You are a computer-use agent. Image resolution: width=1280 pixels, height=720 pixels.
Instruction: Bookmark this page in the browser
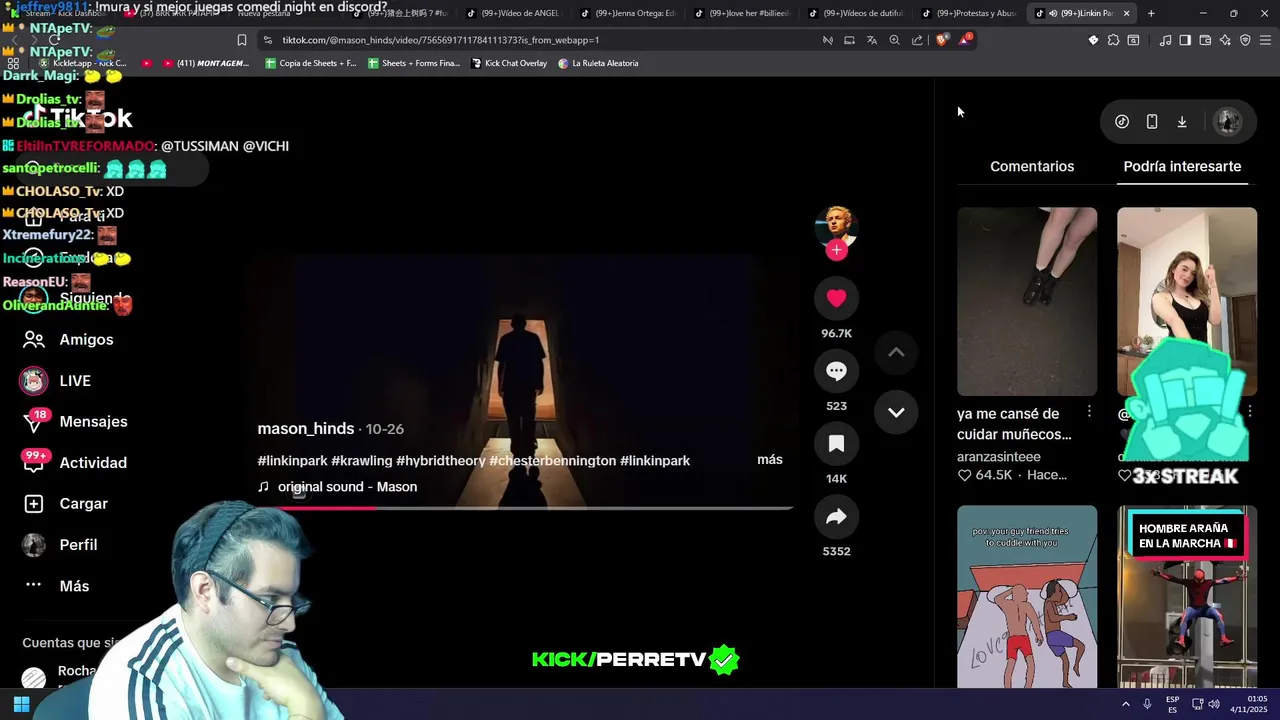pyautogui.click(x=241, y=40)
